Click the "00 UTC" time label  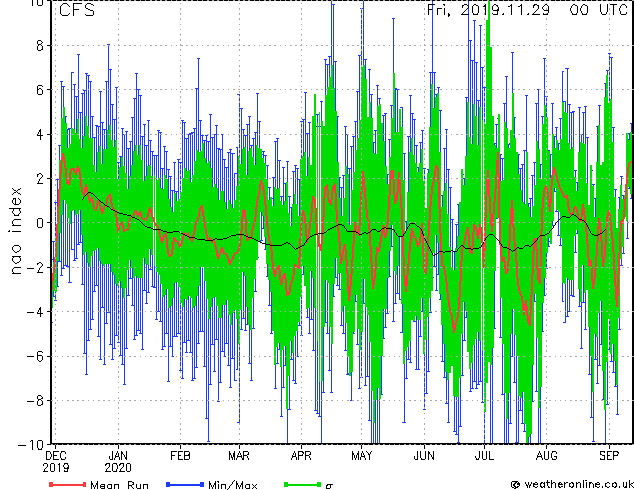tap(598, 10)
